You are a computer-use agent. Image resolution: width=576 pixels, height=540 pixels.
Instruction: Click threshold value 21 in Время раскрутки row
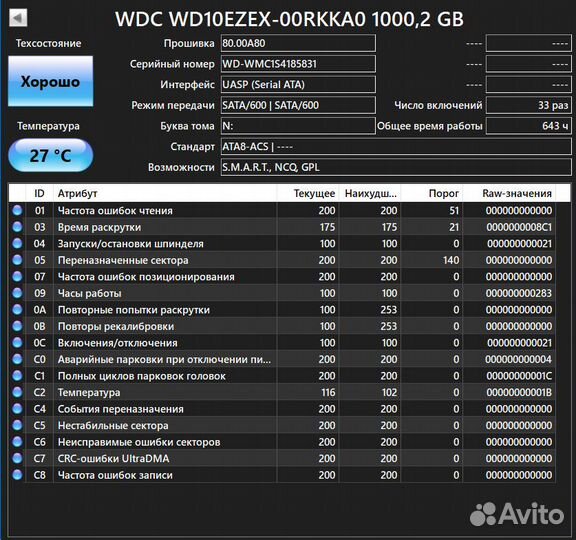coord(454,227)
